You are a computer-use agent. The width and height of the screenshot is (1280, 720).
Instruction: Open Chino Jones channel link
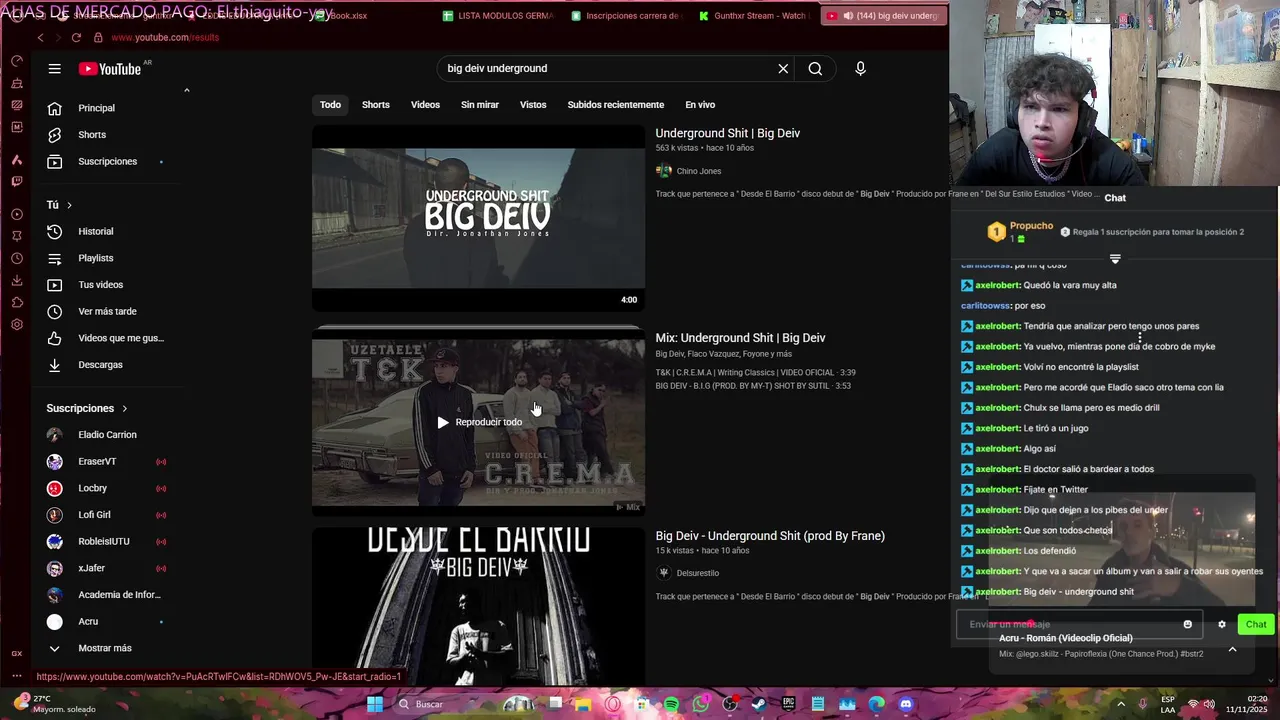pyautogui.click(x=698, y=171)
